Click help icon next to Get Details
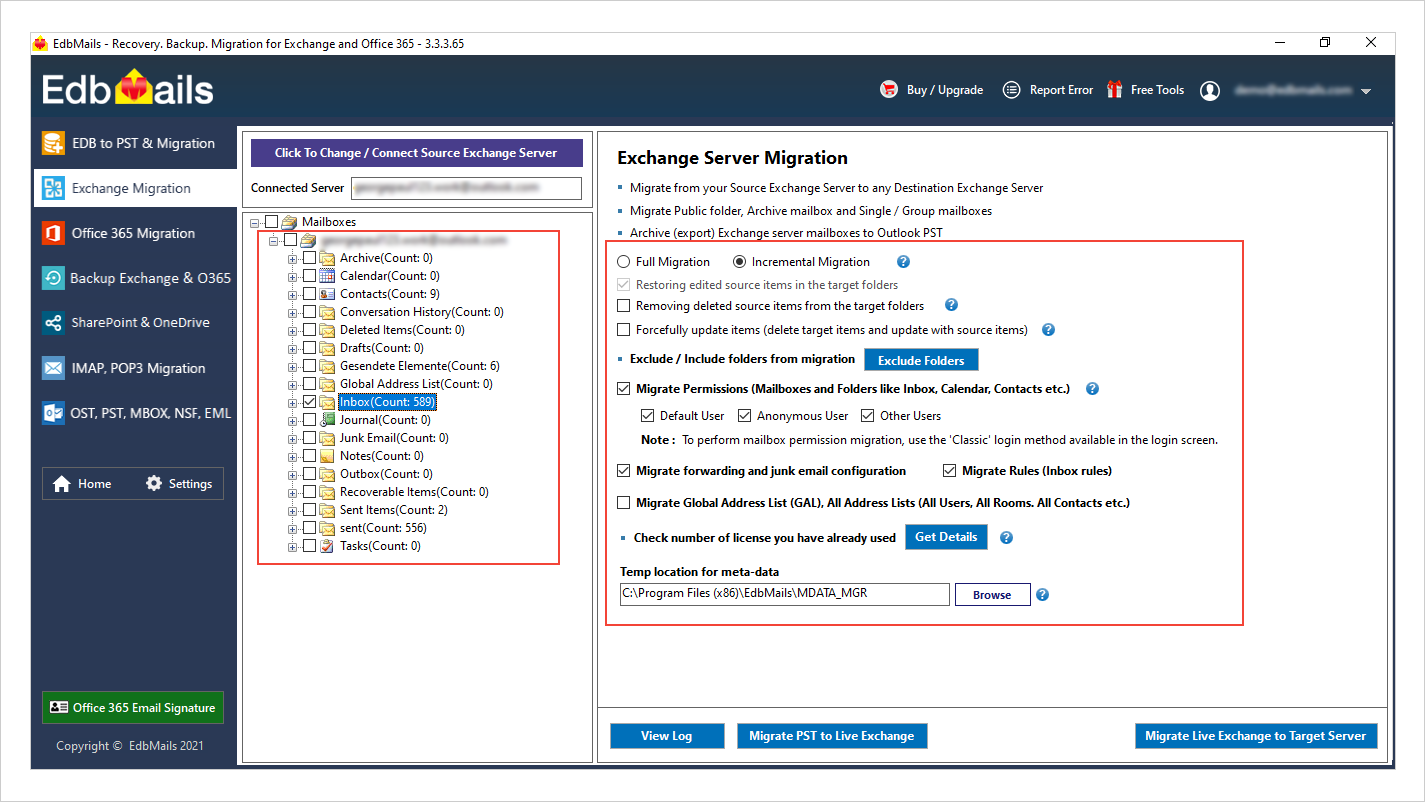This screenshot has width=1425, height=802. click(x=1006, y=537)
